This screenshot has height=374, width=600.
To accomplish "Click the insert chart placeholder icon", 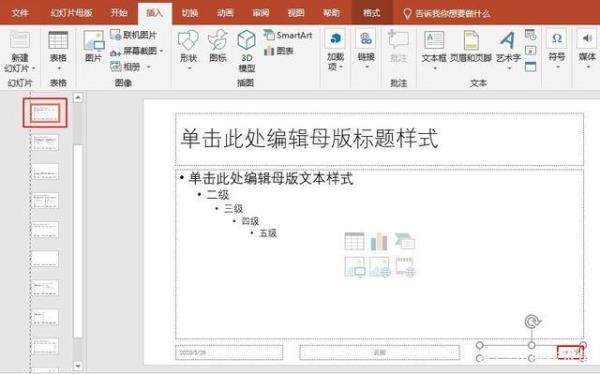I will [379, 241].
